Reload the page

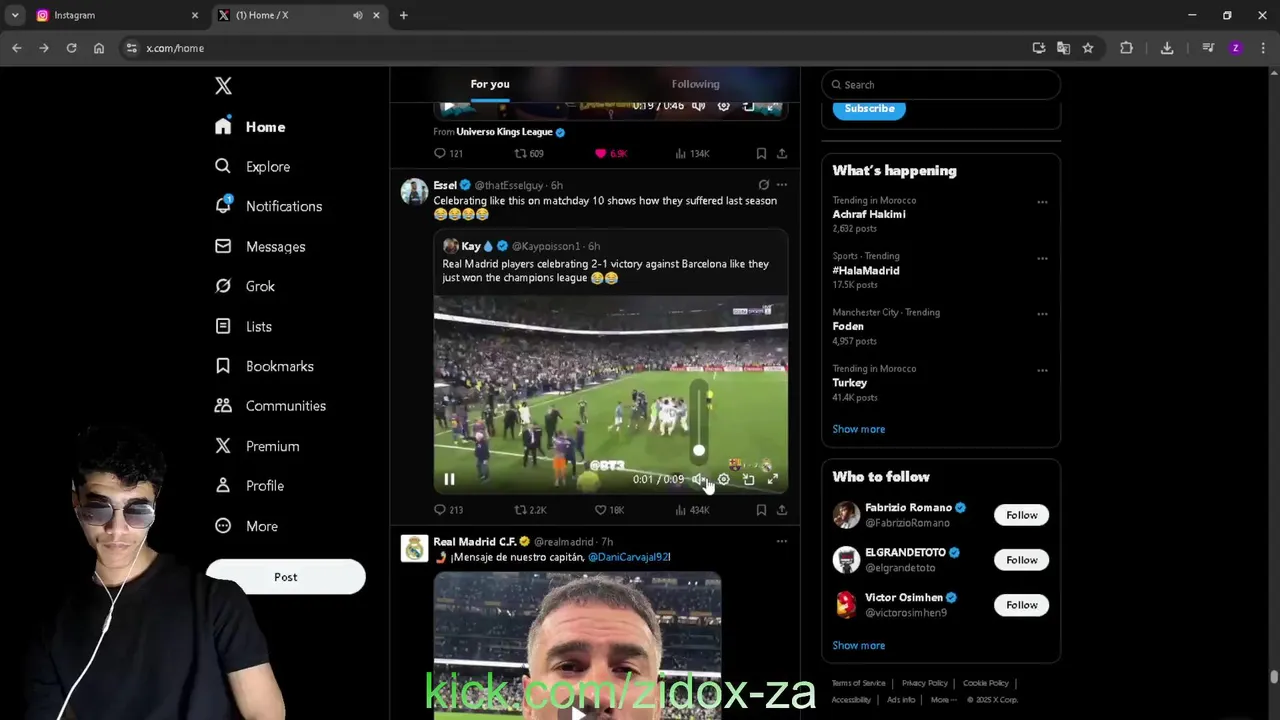[71, 48]
